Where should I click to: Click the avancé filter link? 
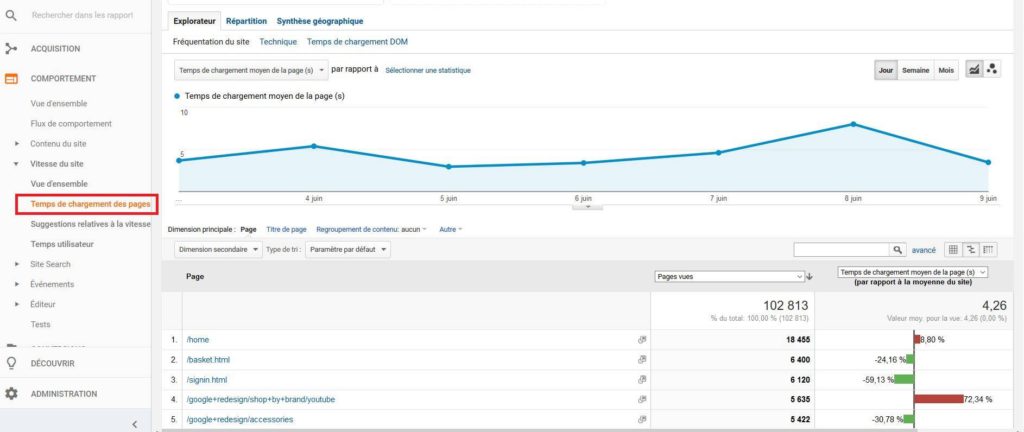point(923,250)
